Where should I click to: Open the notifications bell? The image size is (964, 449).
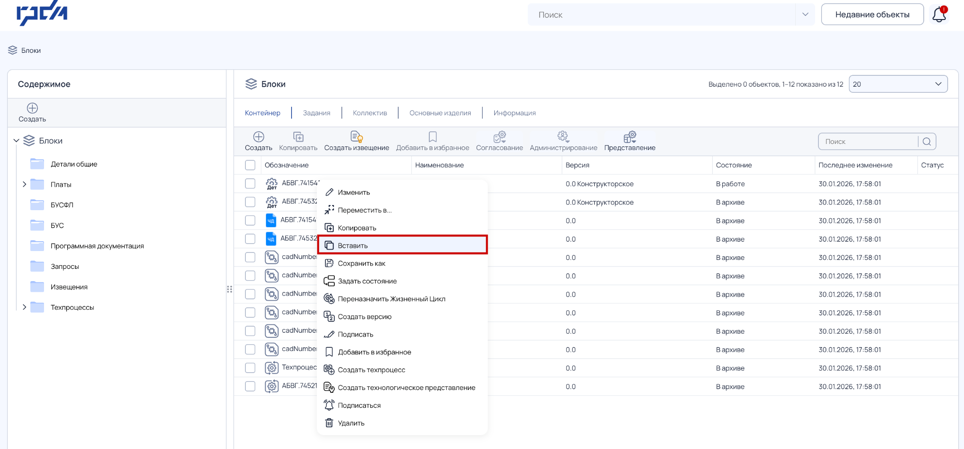click(x=939, y=15)
